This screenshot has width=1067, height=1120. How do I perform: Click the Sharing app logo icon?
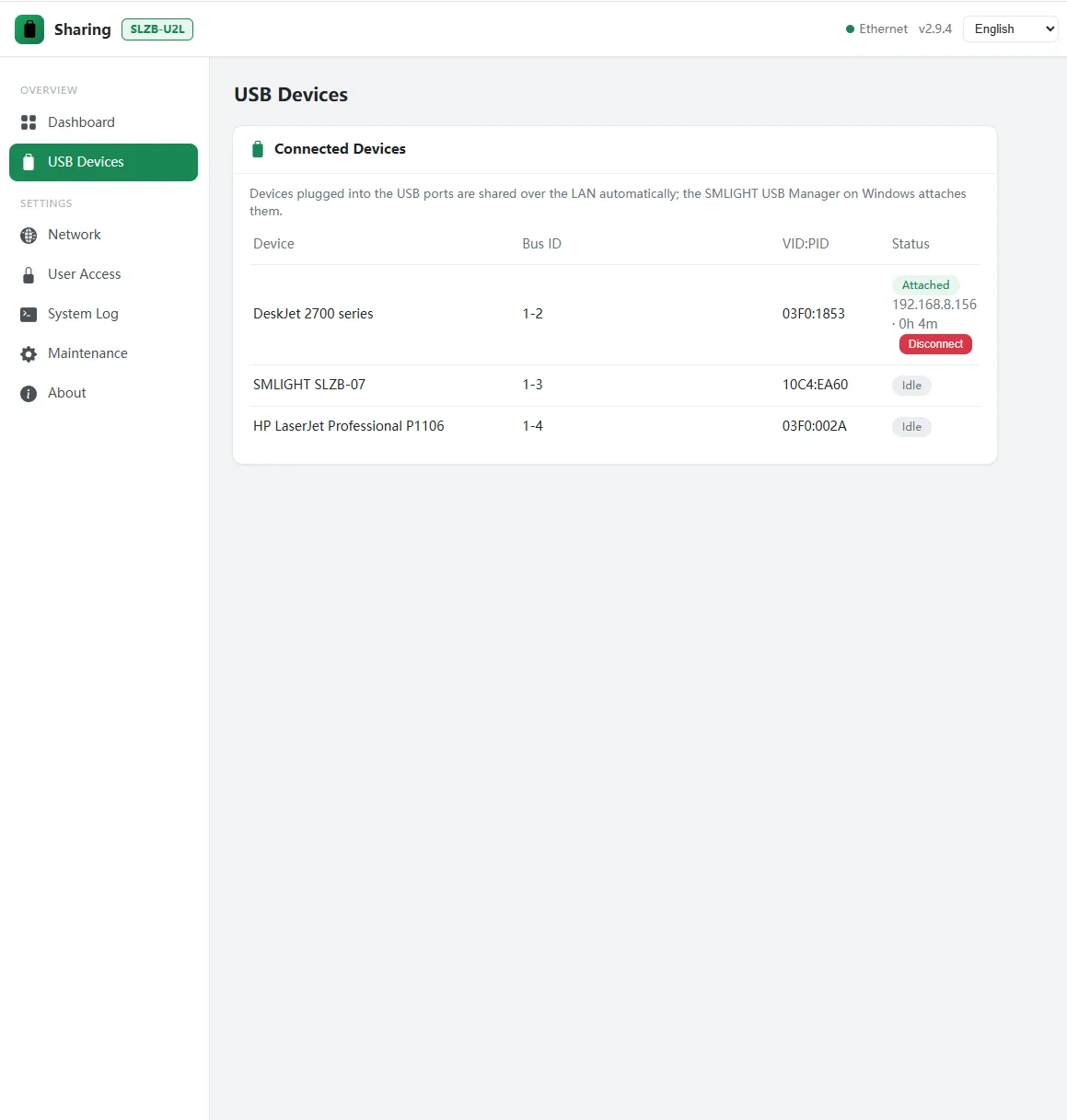click(x=29, y=29)
